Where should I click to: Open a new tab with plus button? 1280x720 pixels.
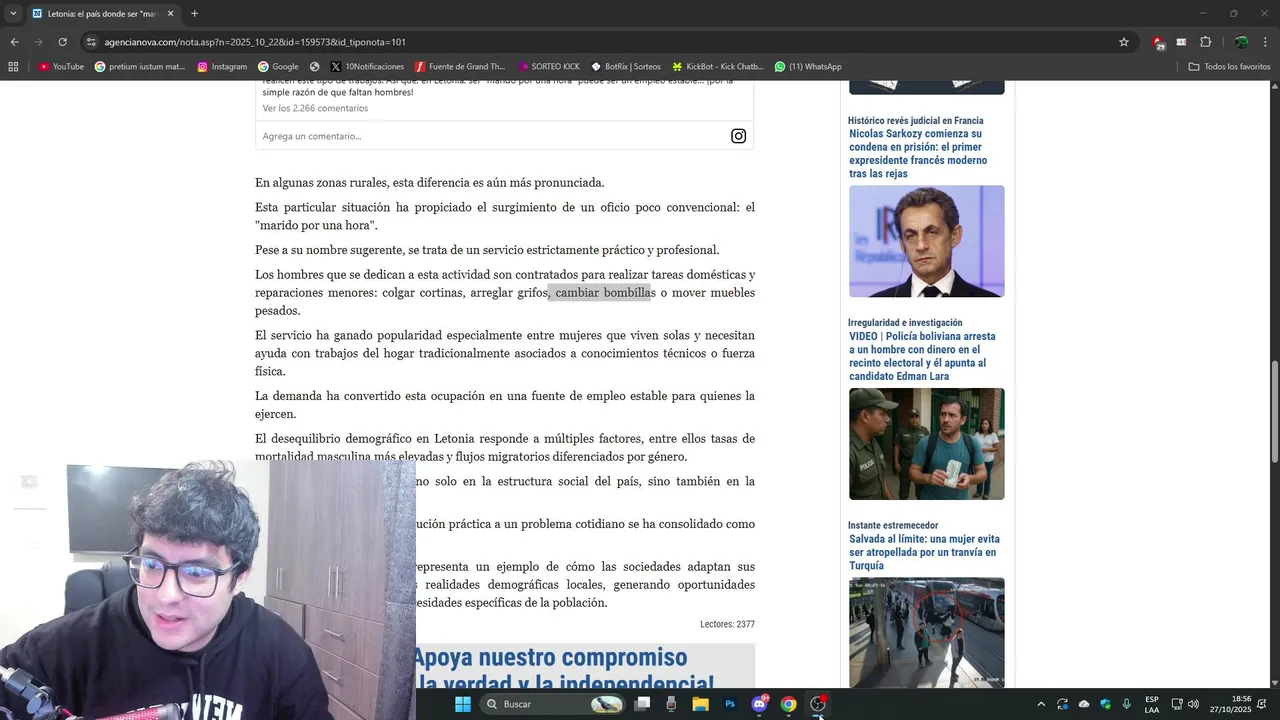click(194, 14)
